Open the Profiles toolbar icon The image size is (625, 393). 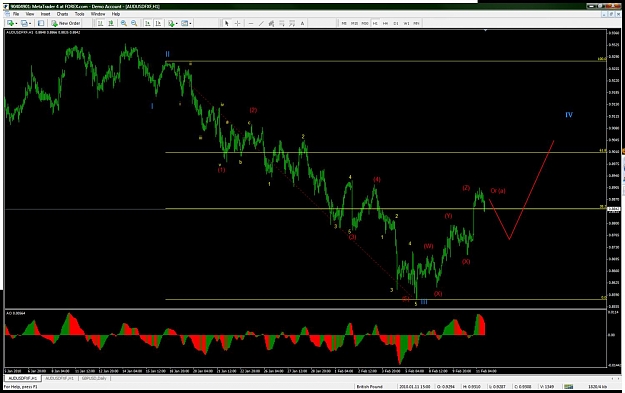[x=24, y=24]
